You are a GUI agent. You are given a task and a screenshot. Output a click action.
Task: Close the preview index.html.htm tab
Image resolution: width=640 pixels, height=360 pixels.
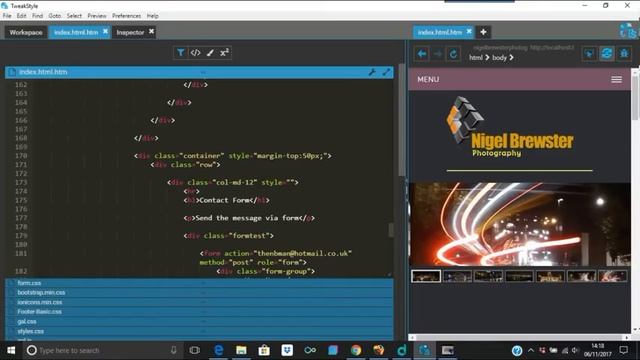(469, 31)
